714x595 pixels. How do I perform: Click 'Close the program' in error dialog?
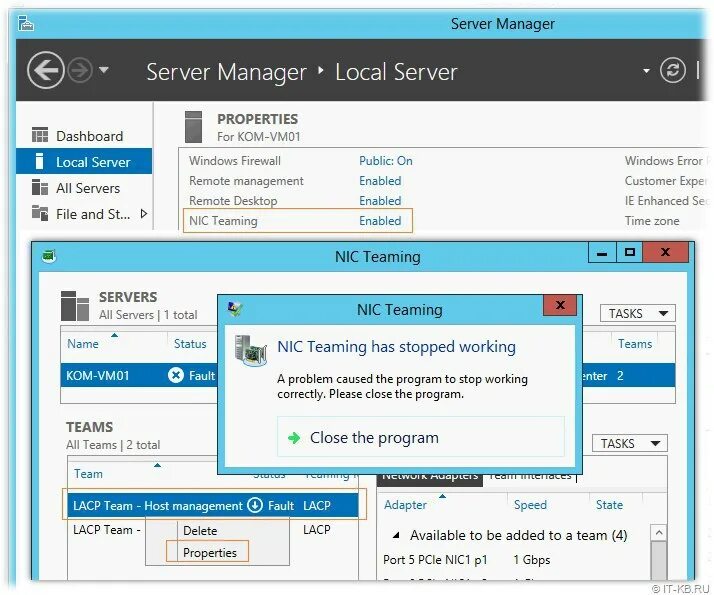pos(421,437)
